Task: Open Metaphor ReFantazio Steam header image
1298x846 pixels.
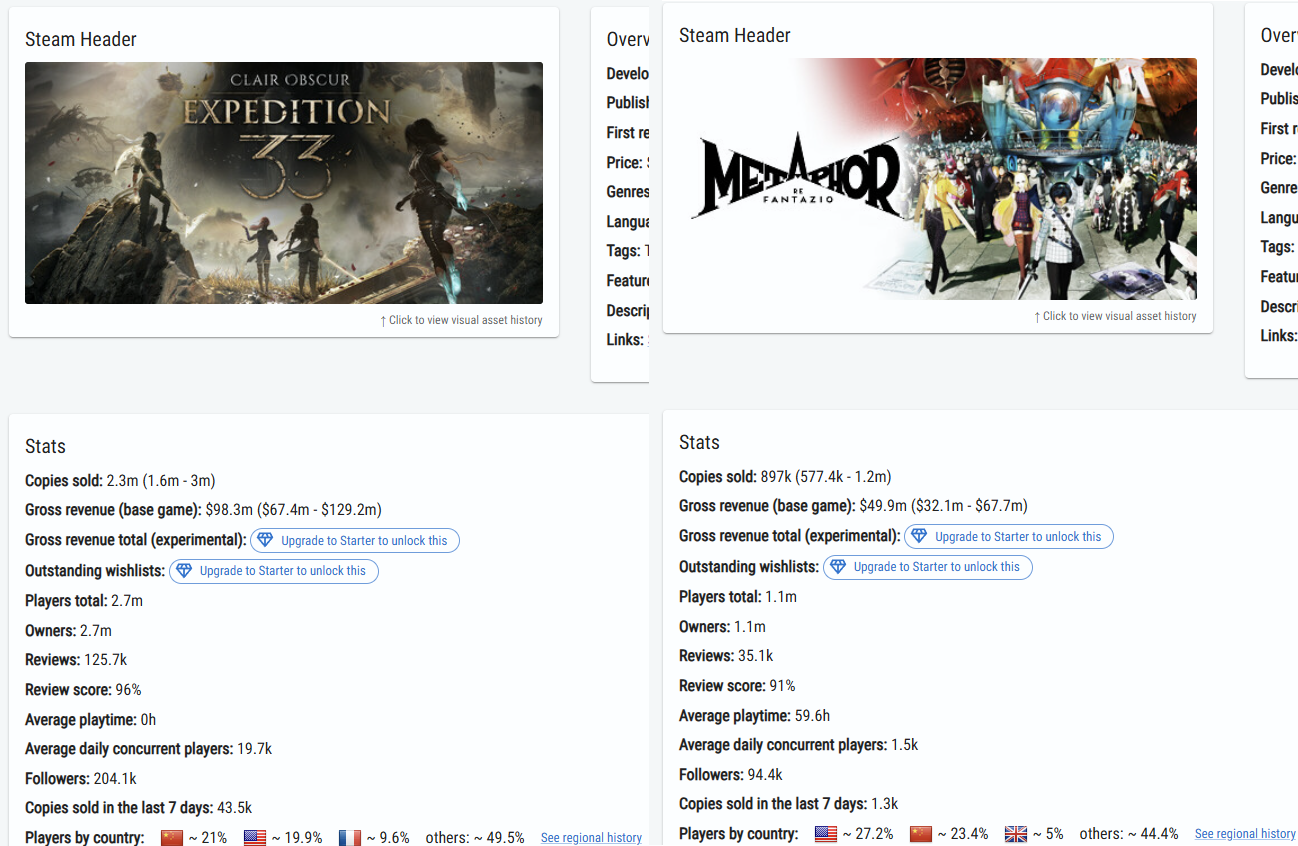Action: [x=938, y=179]
